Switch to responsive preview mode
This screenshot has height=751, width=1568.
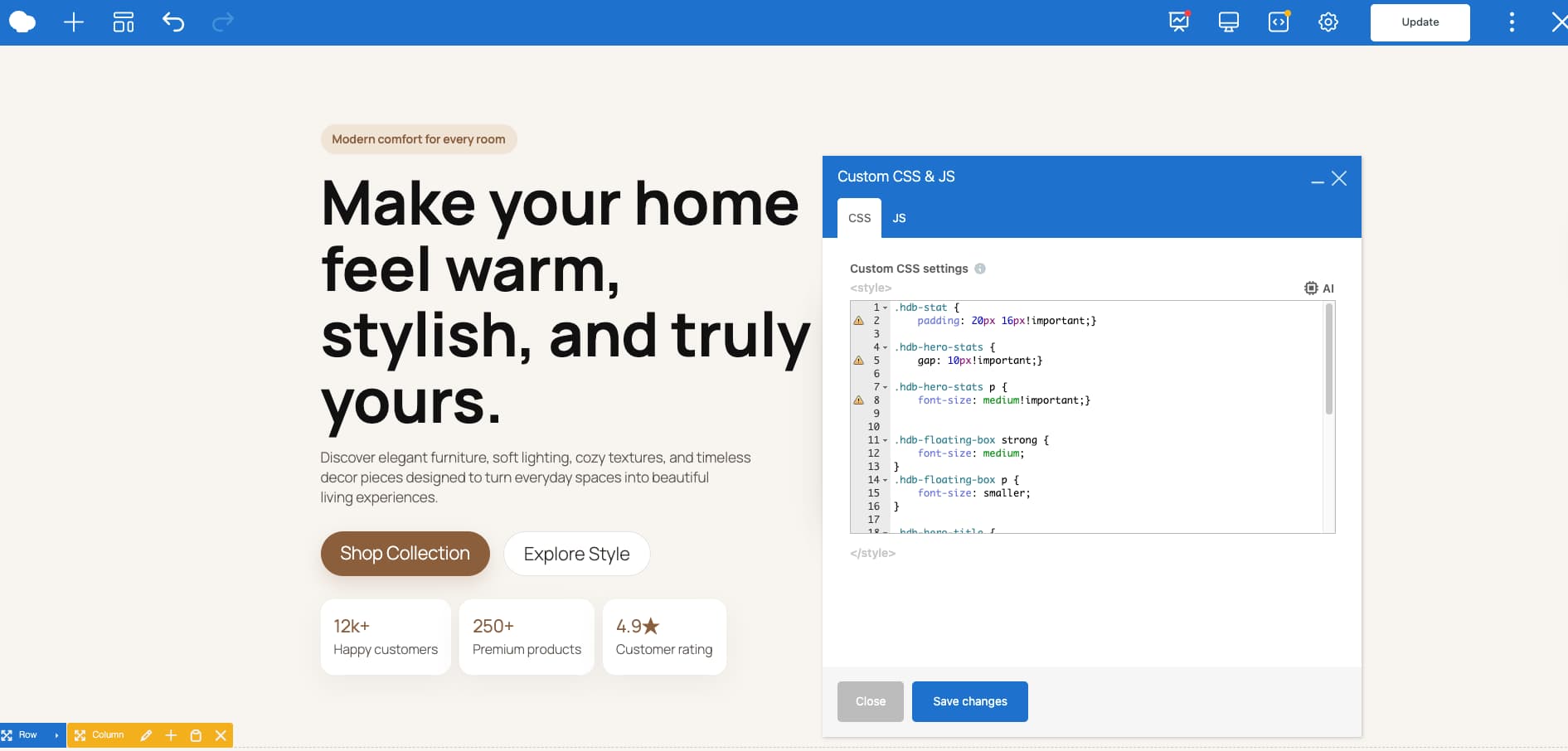[1227, 22]
